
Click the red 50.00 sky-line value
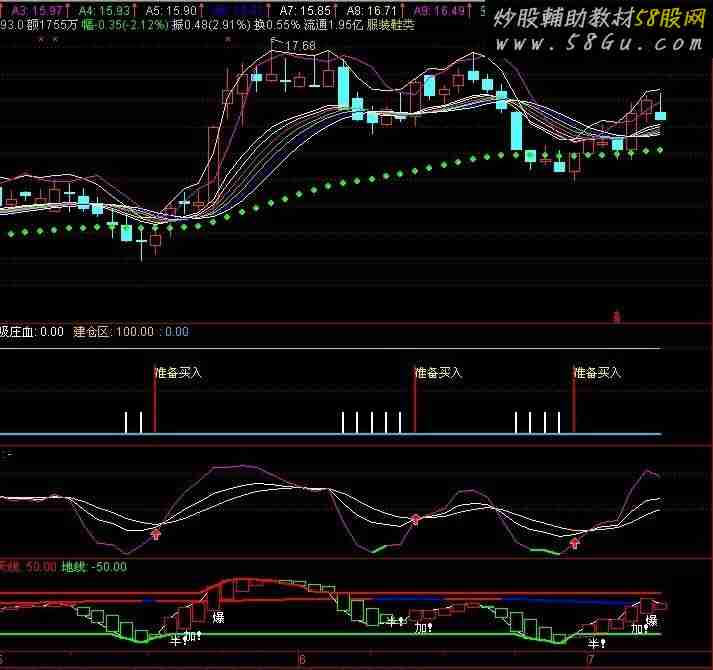(x=41, y=567)
